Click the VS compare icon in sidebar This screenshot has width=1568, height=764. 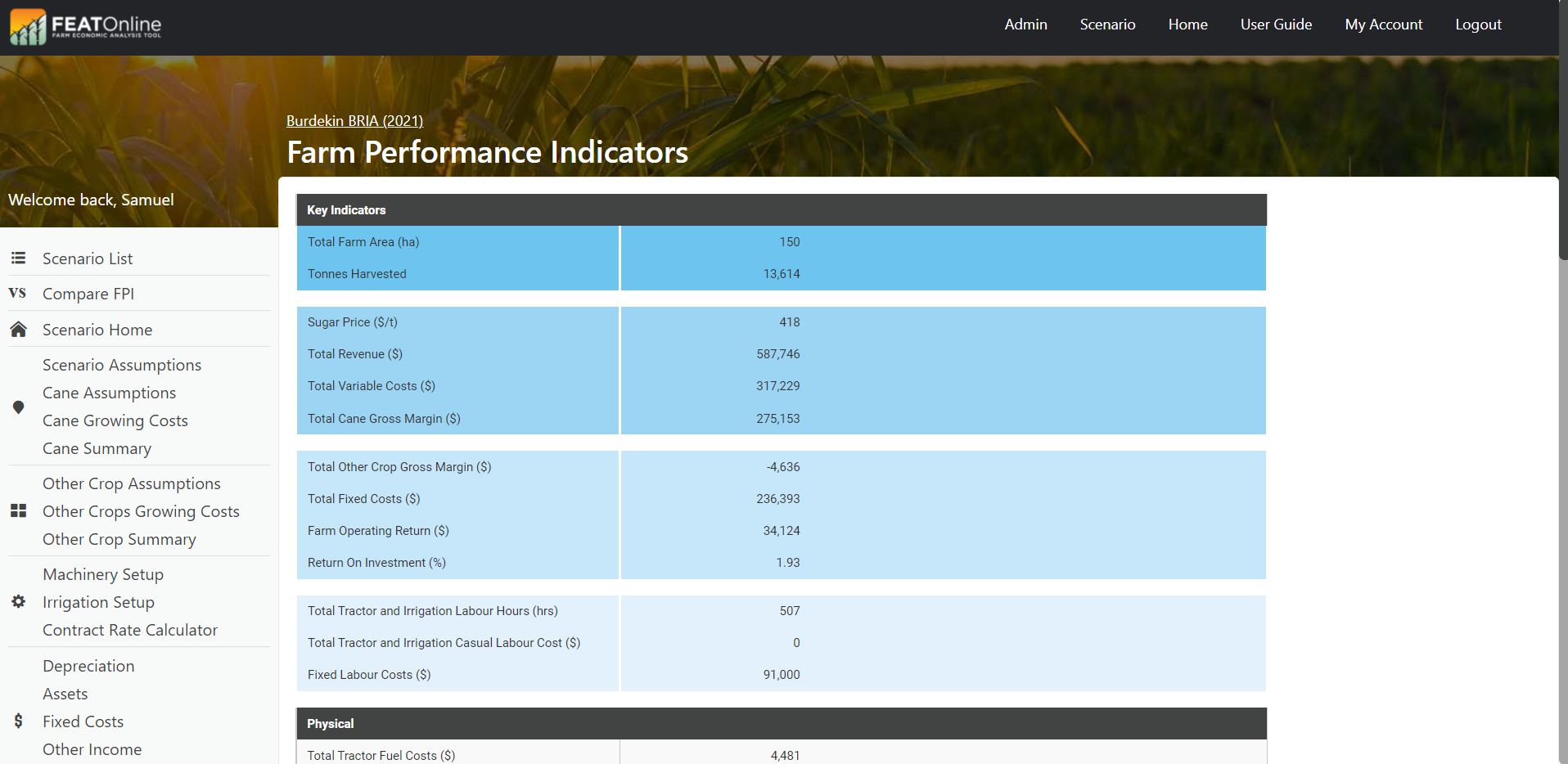[17, 293]
